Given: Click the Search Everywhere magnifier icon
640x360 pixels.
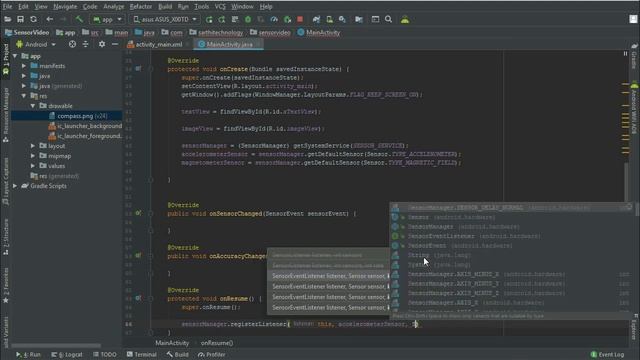Looking at the screenshot, I should point(389,19).
